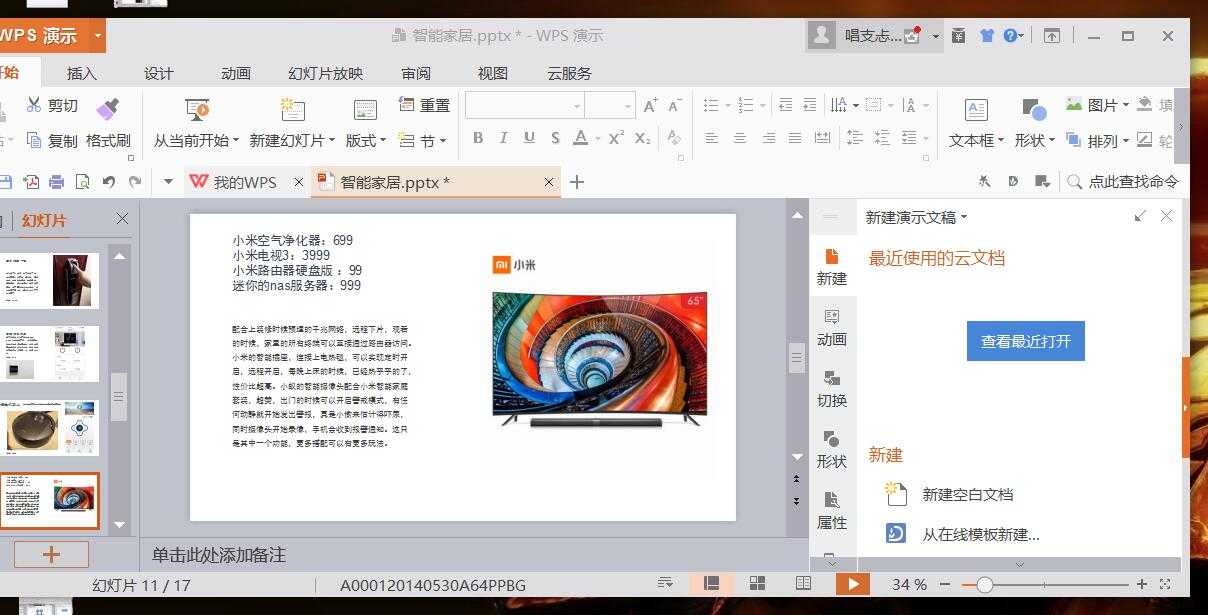The image size is (1208, 615).
Task: Switch to Slide Sorter view in status bar
Action: (x=757, y=584)
